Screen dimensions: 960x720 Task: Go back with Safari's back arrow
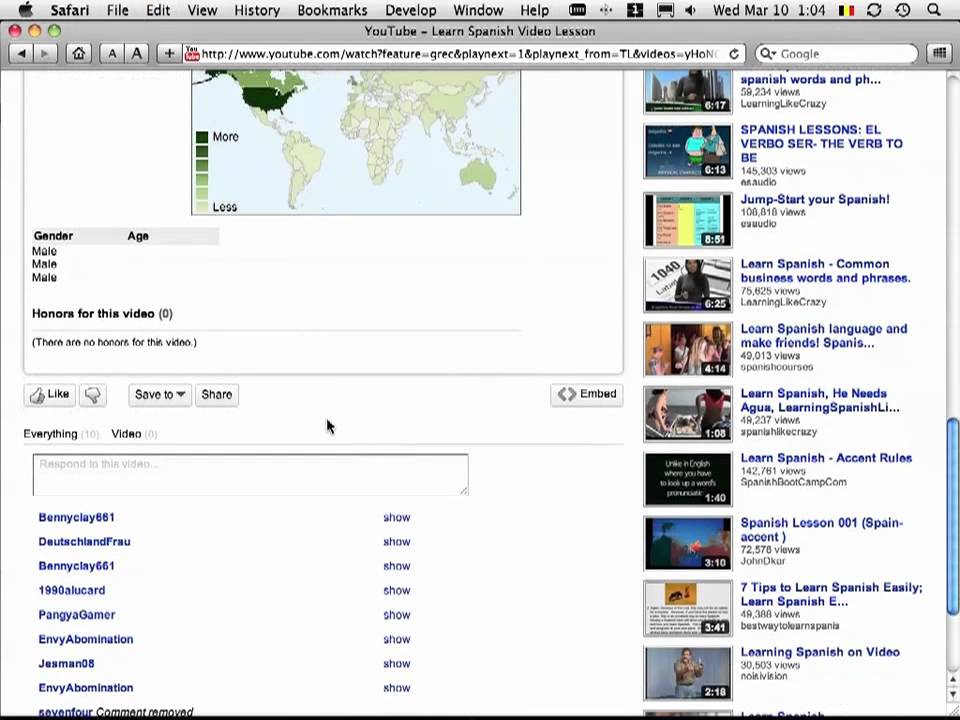point(21,54)
